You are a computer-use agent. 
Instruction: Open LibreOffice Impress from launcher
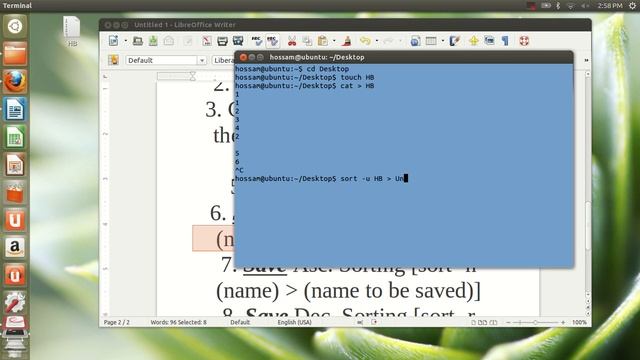click(x=15, y=164)
